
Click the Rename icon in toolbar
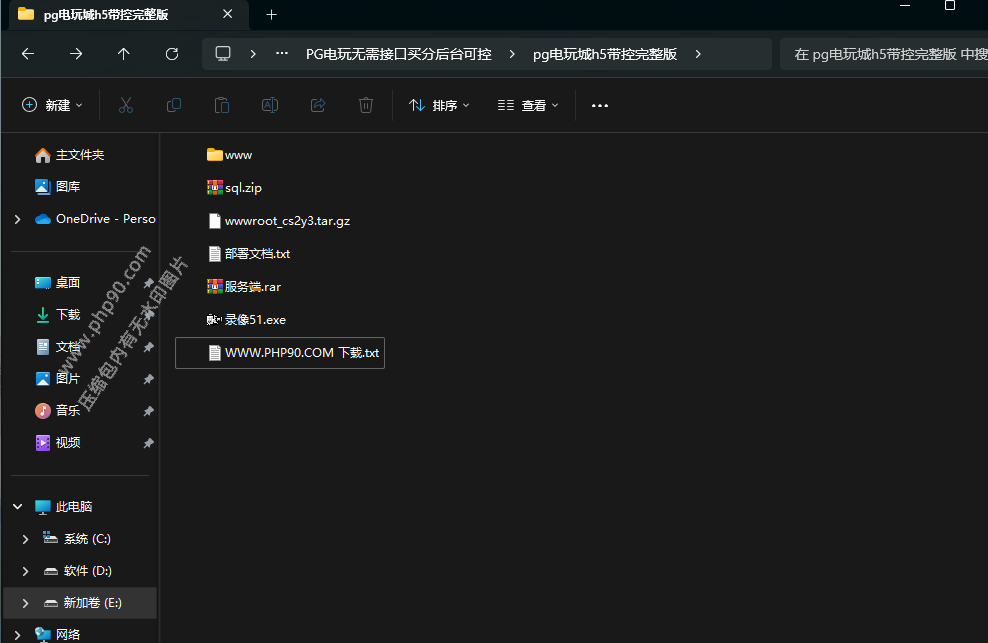(270, 105)
